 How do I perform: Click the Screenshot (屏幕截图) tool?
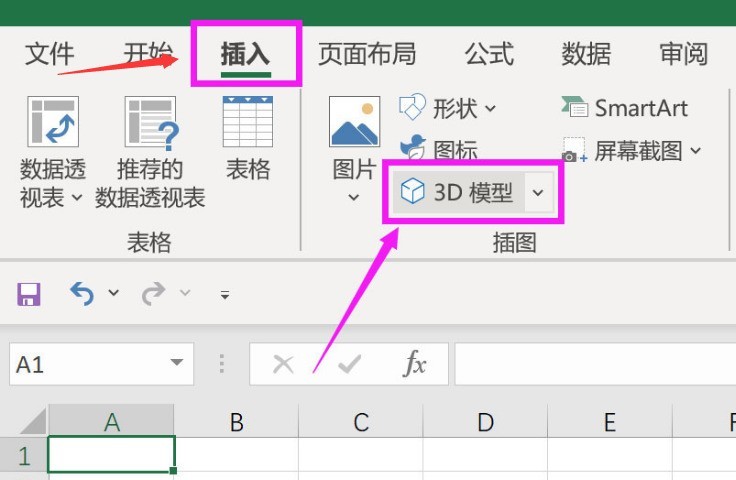pyautogui.click(x=631, y=151)
